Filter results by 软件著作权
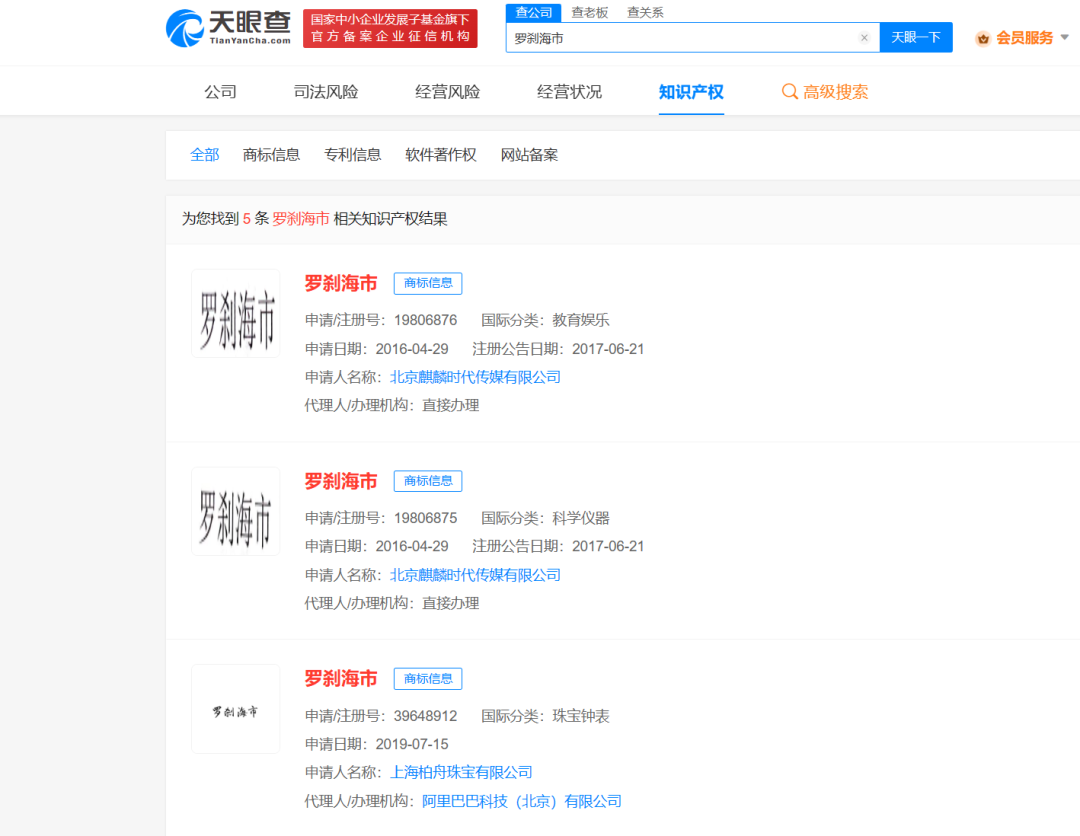Screen dimensions: 1080x836 pos(441,155)
